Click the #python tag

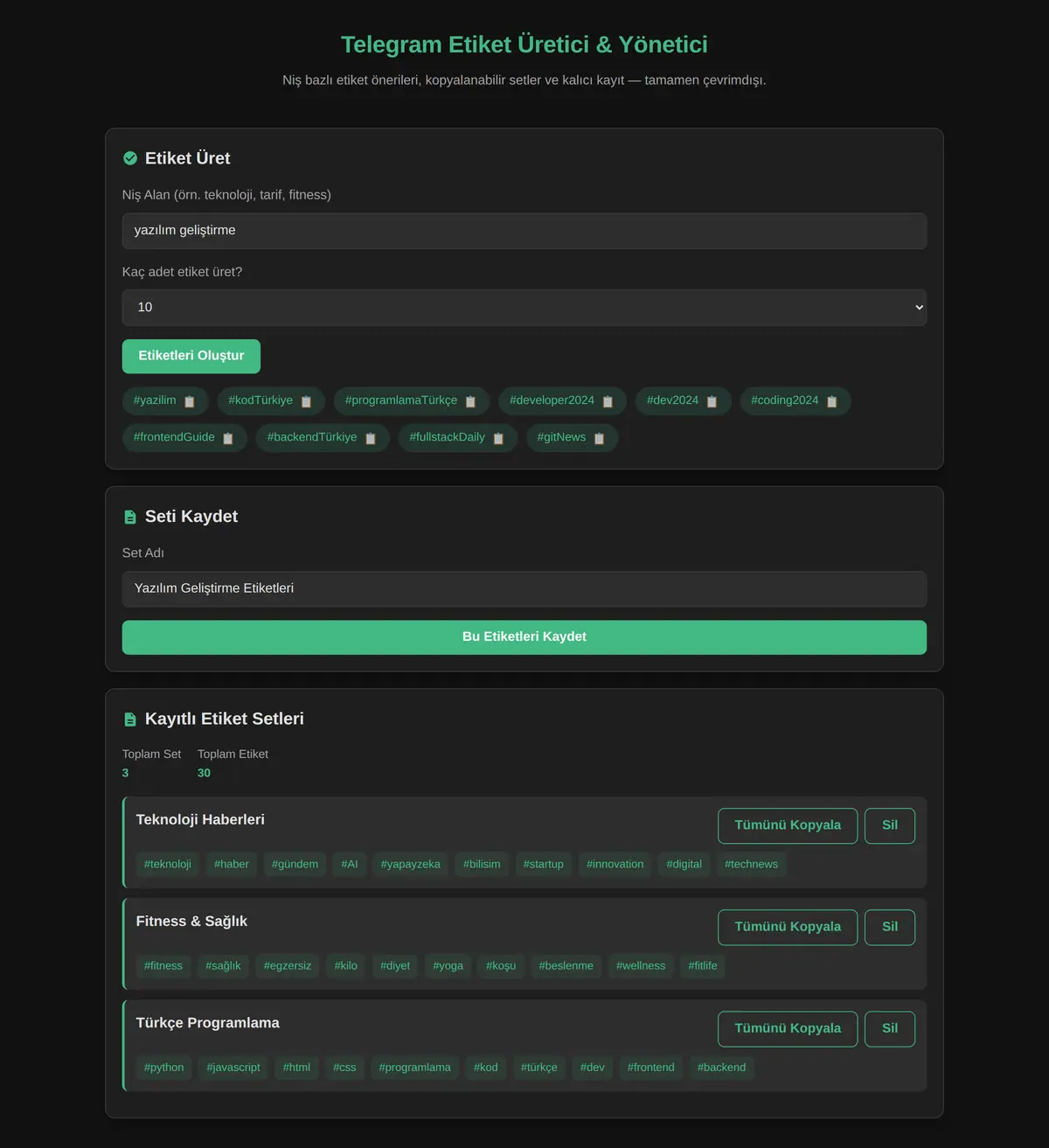tap(164, 1068)
